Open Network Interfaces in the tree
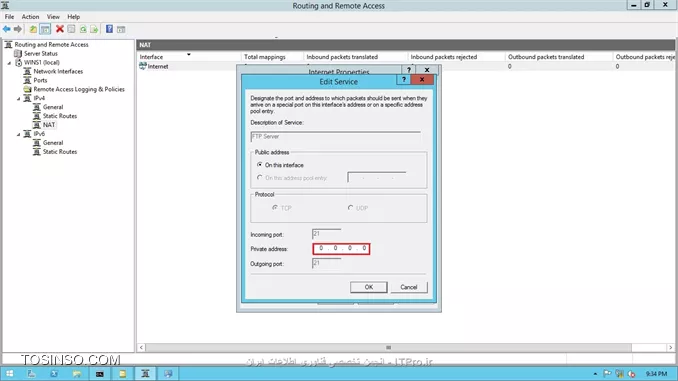This screenshot has width=678, height=381. (x=58, y=71)
